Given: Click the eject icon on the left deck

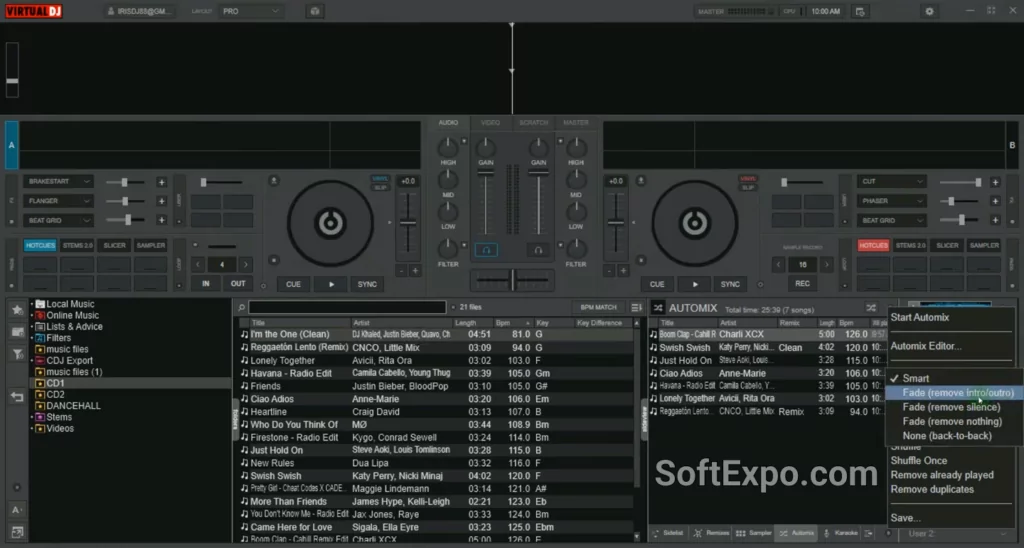Looking at the screenshot, I should tap(274, 180).
